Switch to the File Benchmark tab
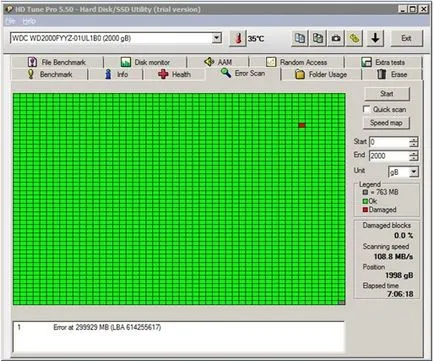This screenshot has width=434, height=361. (57, 62)
